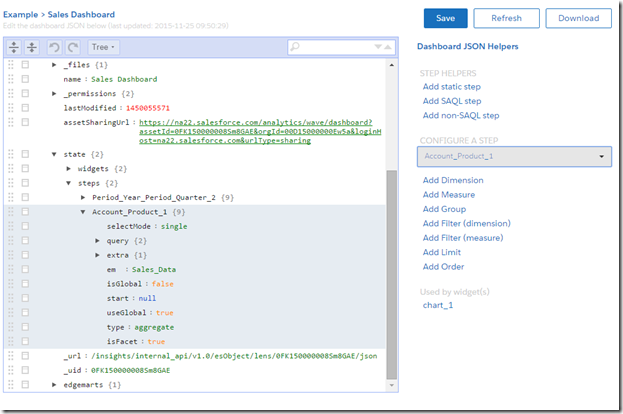The width and height of the screenshot is (623, 414).
Task: Click drag handle of edgemarts row
Action: pos(11,384)
